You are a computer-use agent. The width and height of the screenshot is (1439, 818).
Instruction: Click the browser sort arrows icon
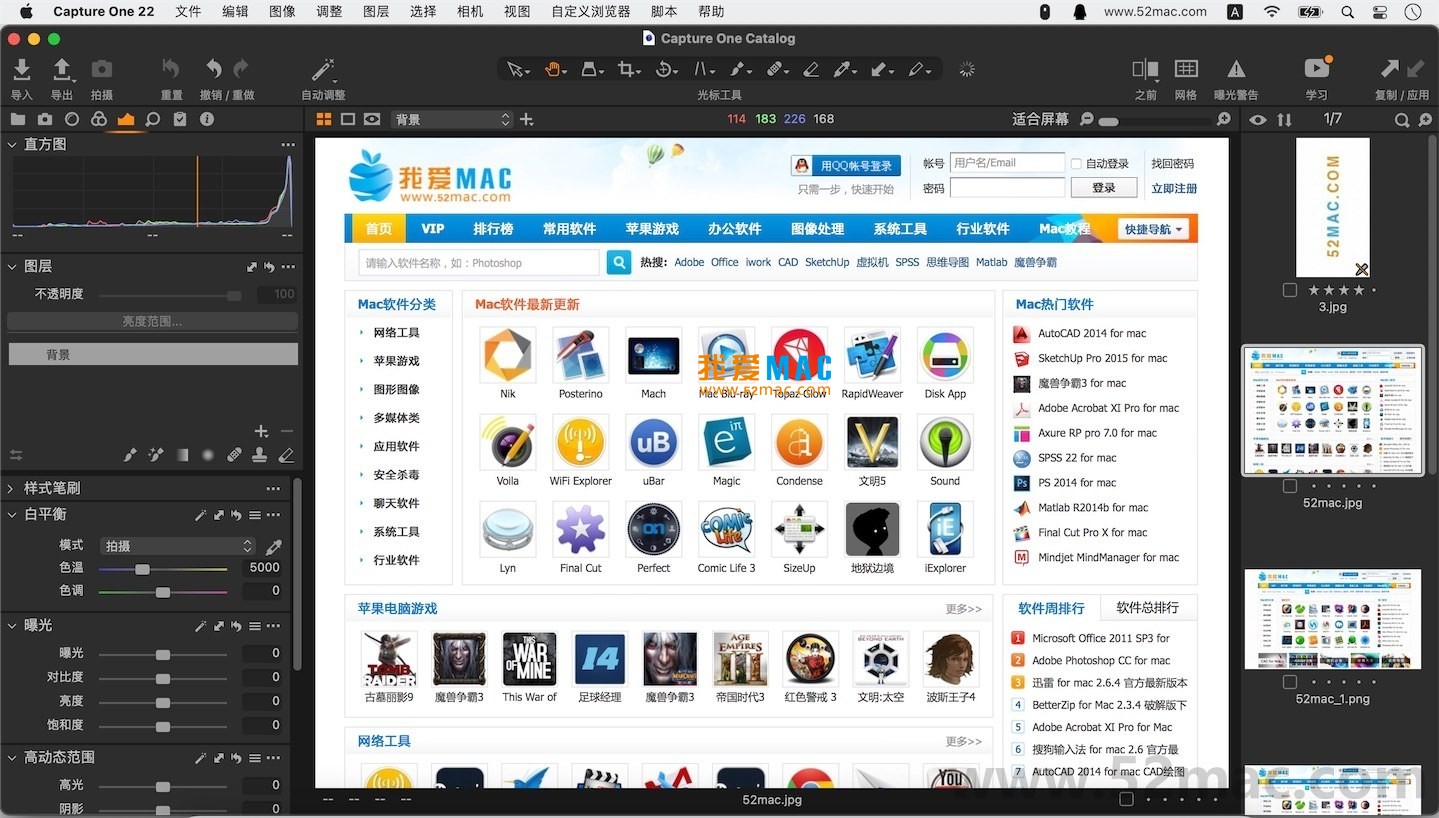[1284, 119]
